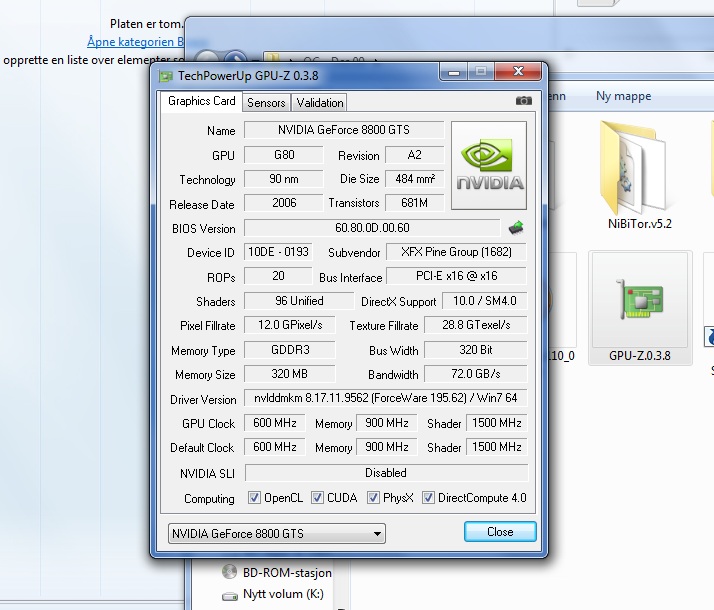Click the NVIDIA logo image
714x610 pixels.
[x=489, y=166]
